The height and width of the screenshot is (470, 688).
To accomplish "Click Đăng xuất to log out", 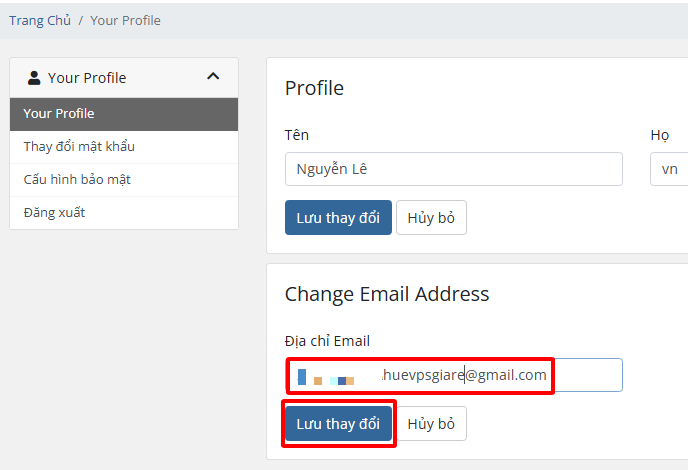I will click(x=124, y=212).
